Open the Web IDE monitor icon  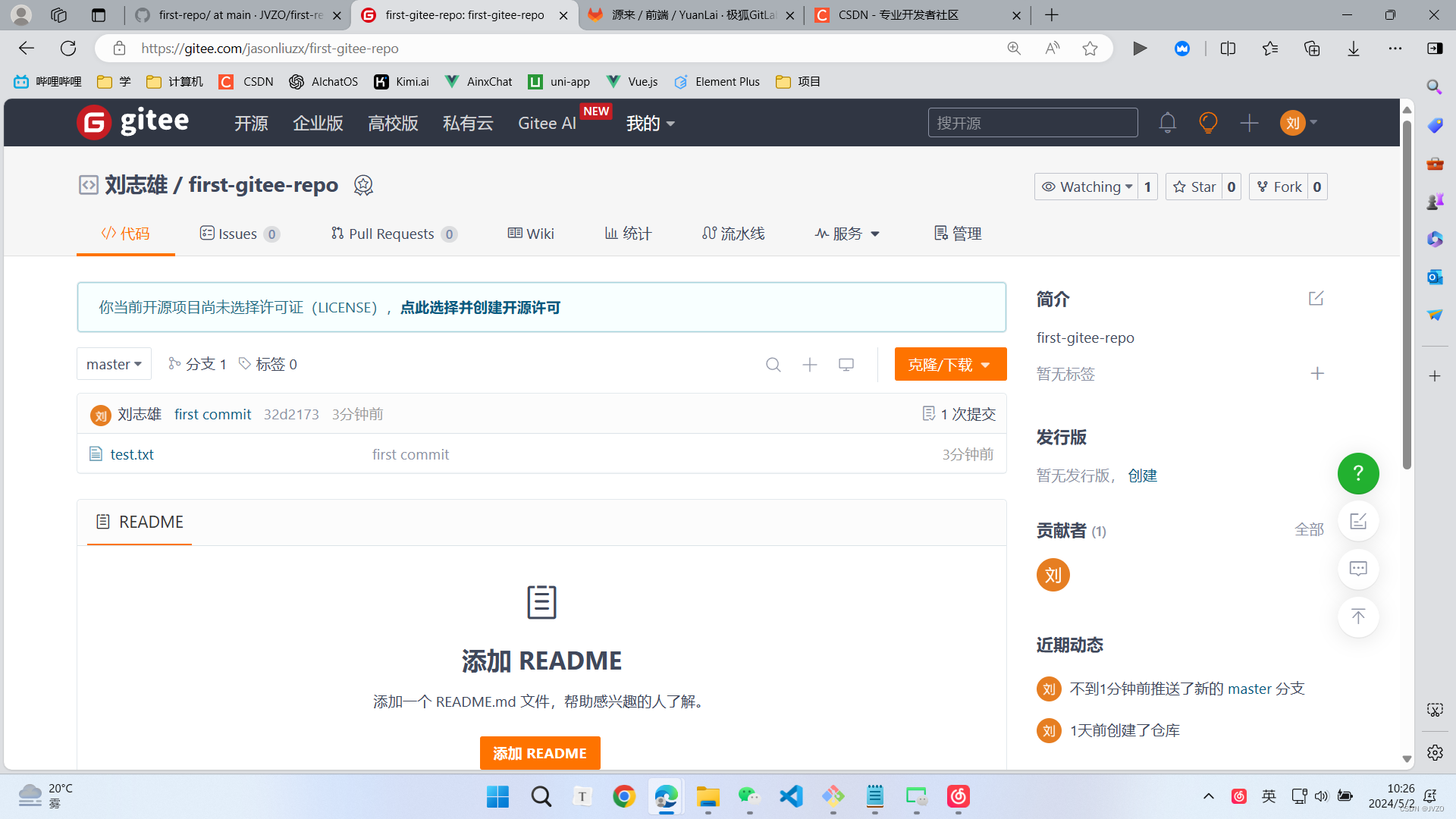tap(846, 365)
